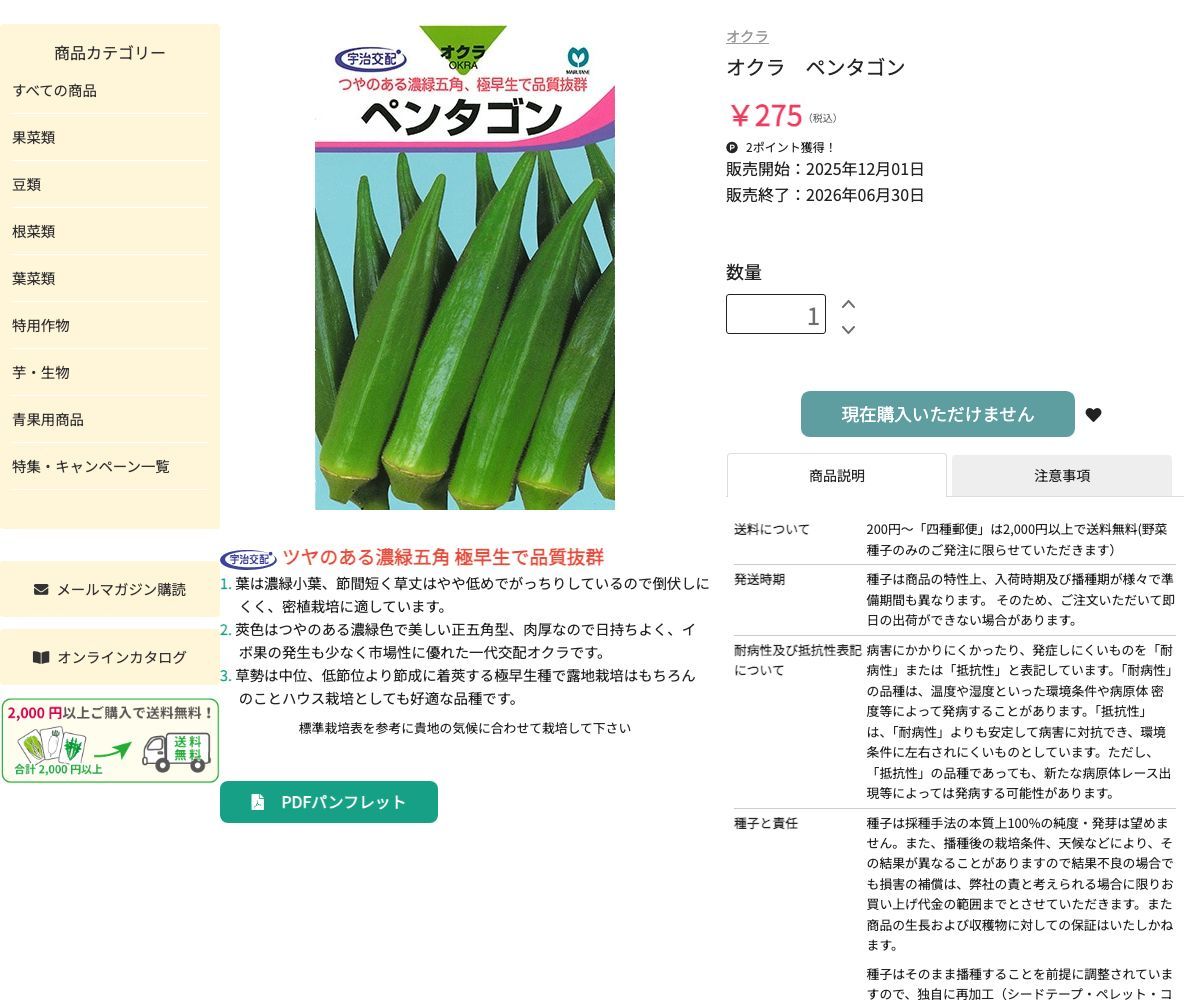Screen dimensions: 1200x1000
Task: Select the 商品説明 tab
Action: point(836,476)
